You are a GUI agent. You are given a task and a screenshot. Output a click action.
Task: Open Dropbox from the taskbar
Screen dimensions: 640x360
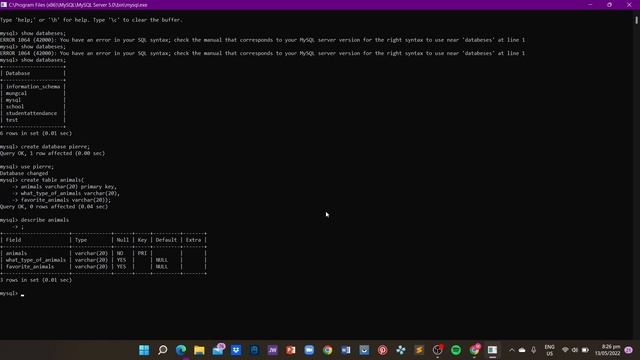[x=236, y=350]
